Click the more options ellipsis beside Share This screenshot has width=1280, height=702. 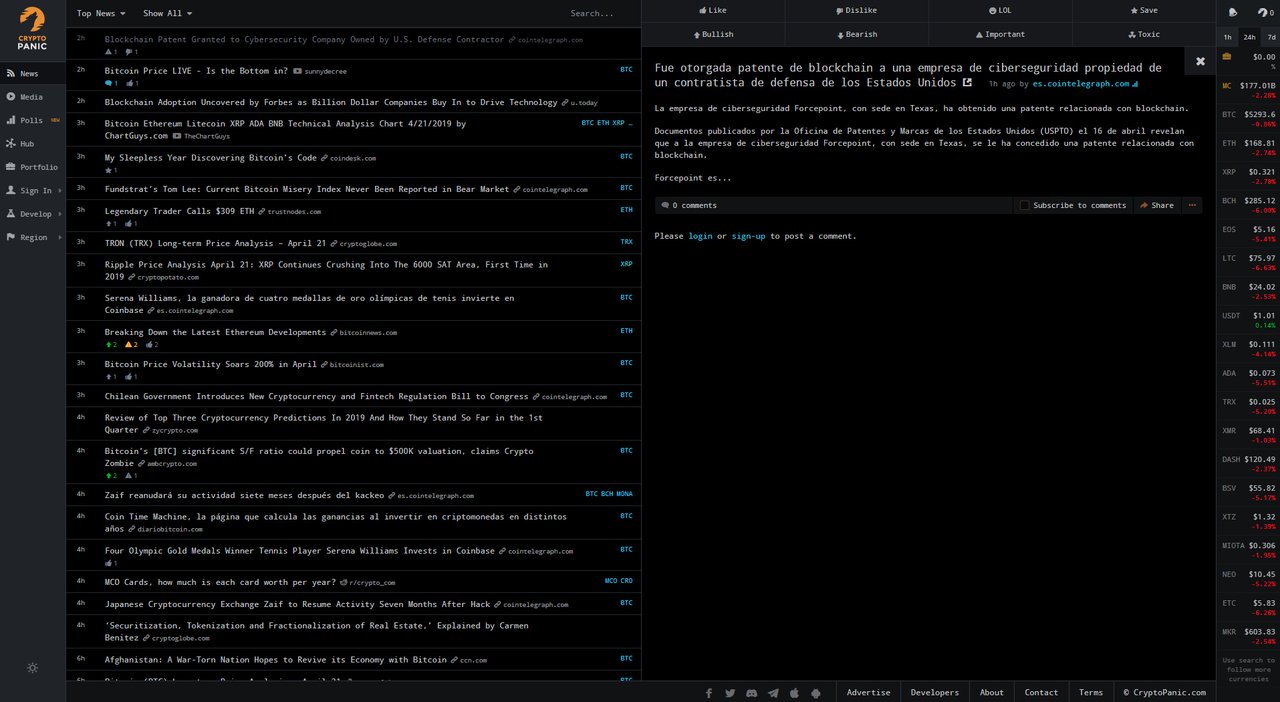coord(1191,205)
